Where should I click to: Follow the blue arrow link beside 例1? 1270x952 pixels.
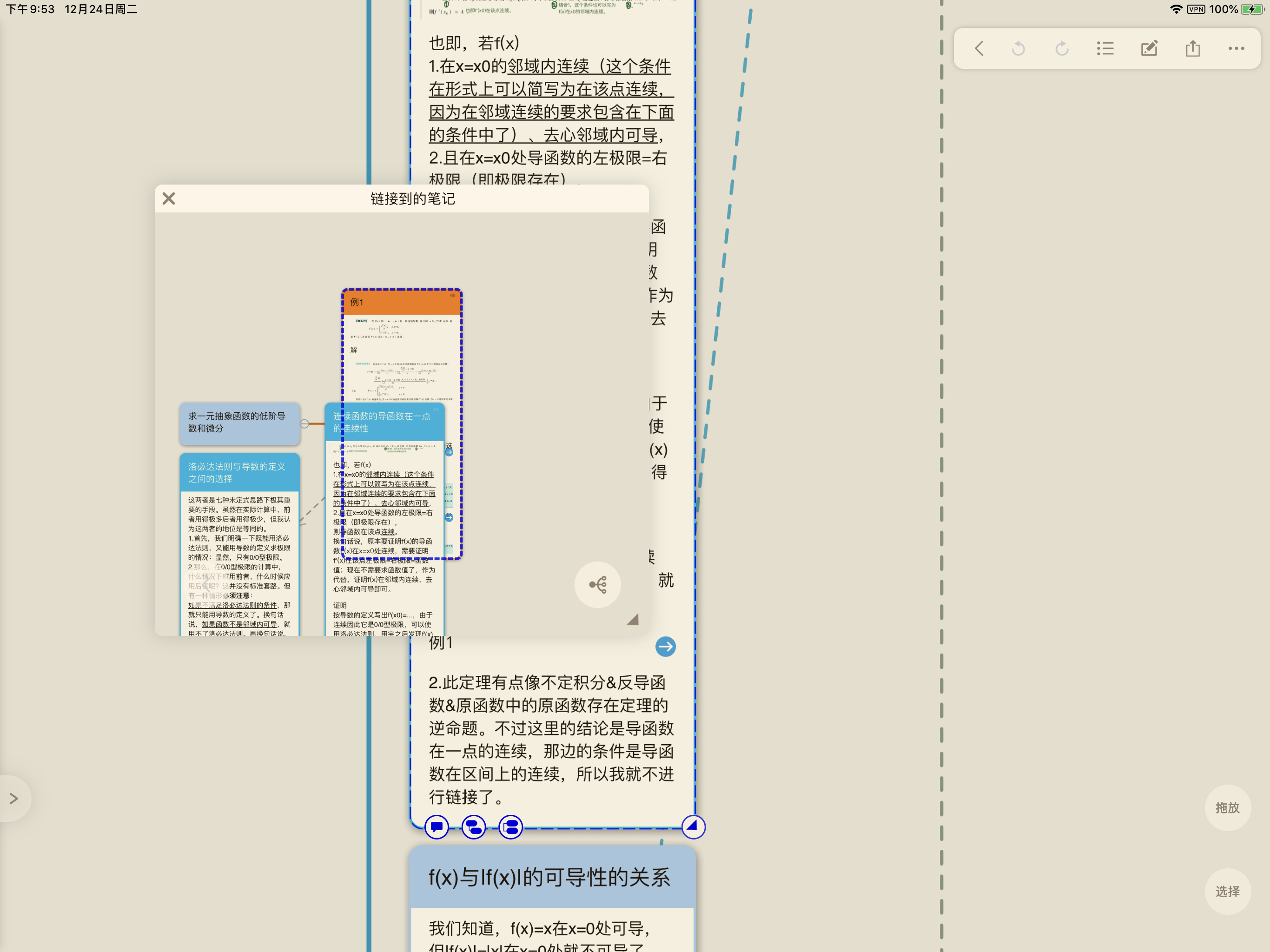pos(665,647)
